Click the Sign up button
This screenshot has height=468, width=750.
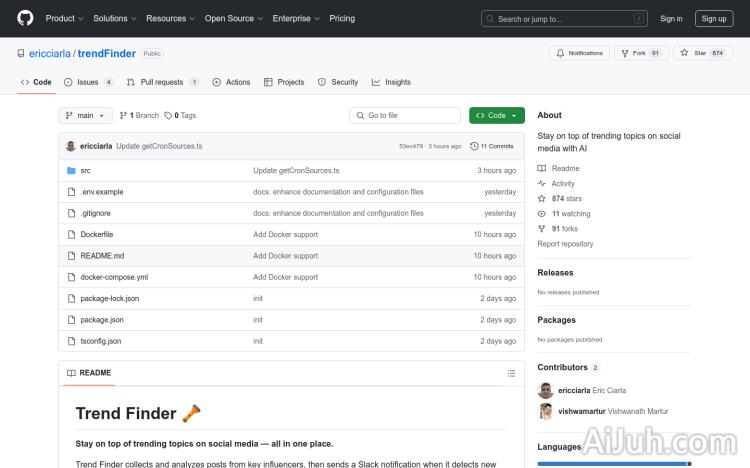(714, 18)
